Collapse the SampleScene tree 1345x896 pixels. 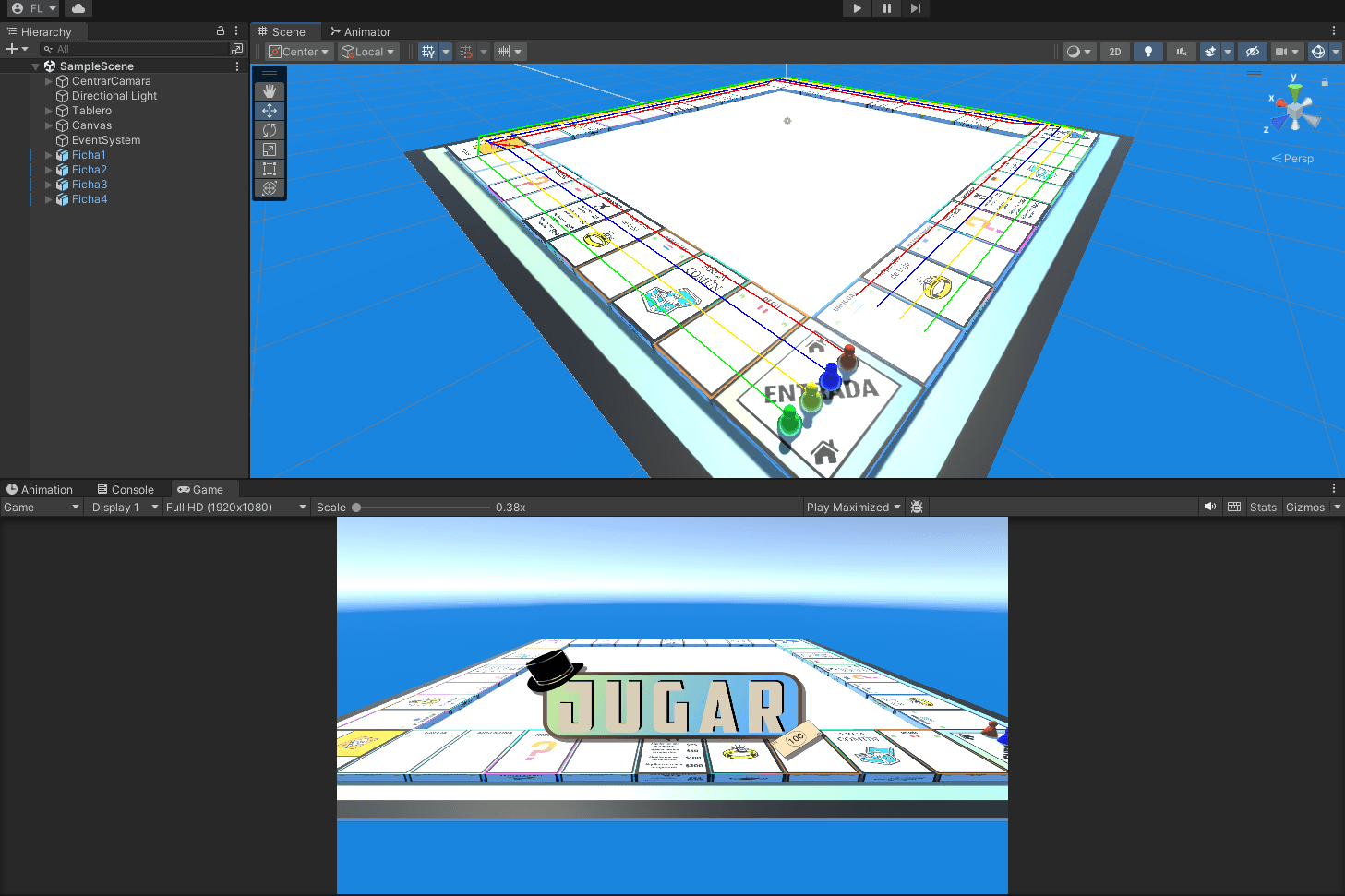(x=36, y=66)
